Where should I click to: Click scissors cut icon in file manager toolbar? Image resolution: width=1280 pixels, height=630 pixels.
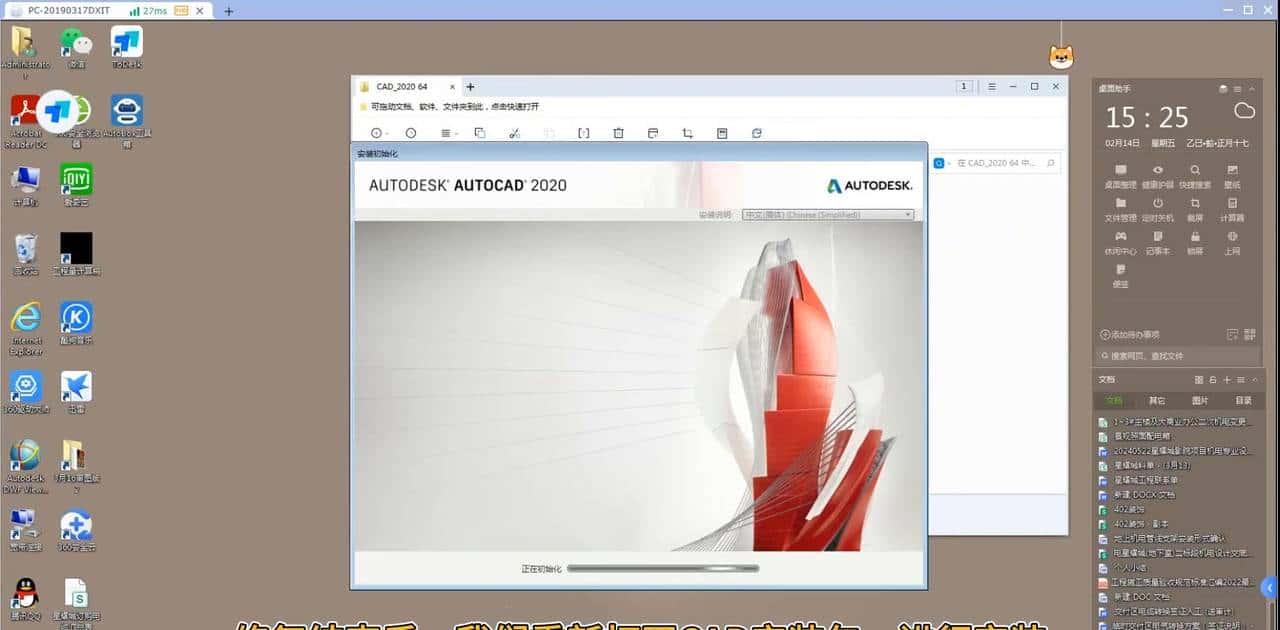[514, 133]
